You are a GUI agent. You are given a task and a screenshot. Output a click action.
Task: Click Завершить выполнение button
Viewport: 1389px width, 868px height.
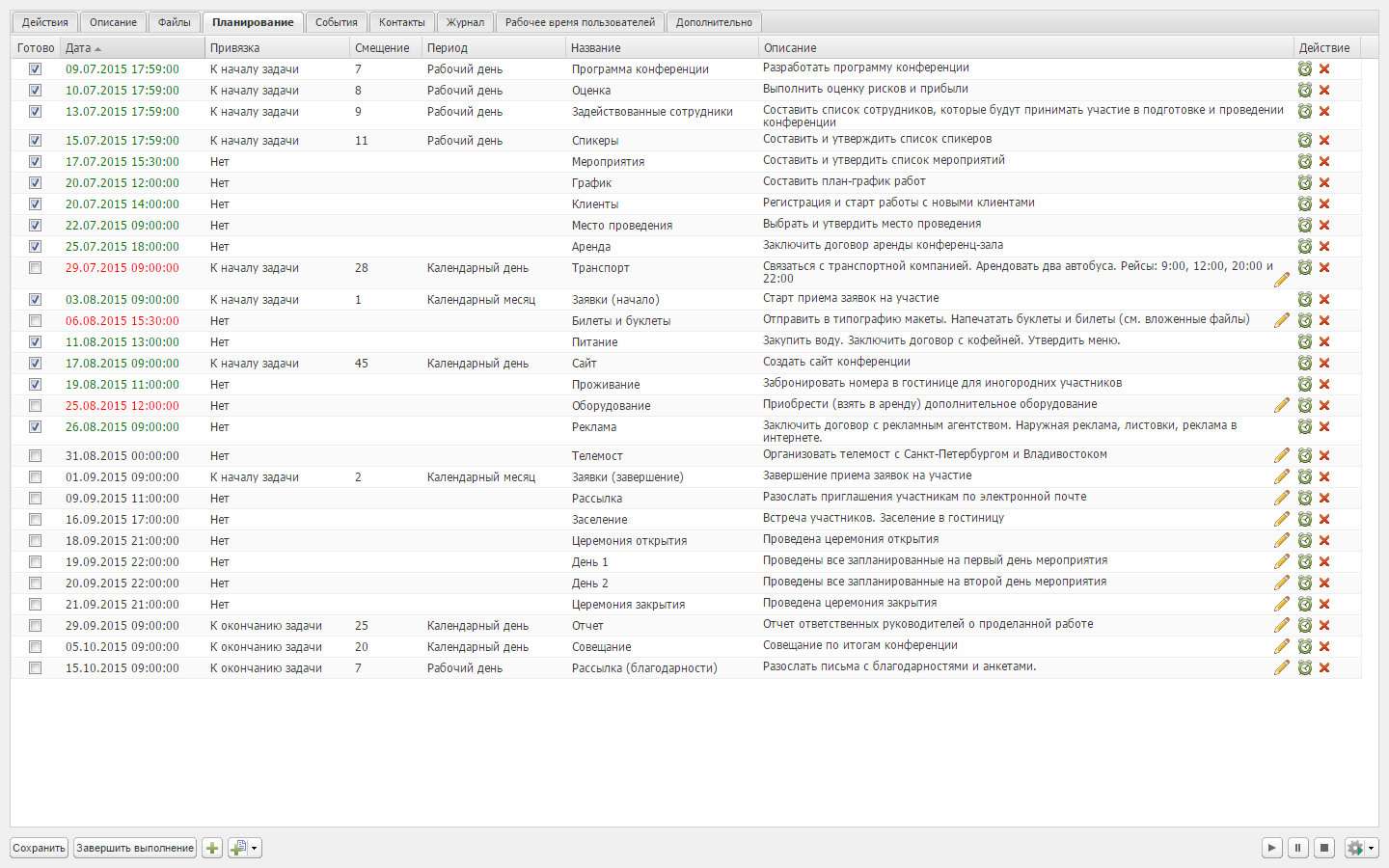[135, 848]
